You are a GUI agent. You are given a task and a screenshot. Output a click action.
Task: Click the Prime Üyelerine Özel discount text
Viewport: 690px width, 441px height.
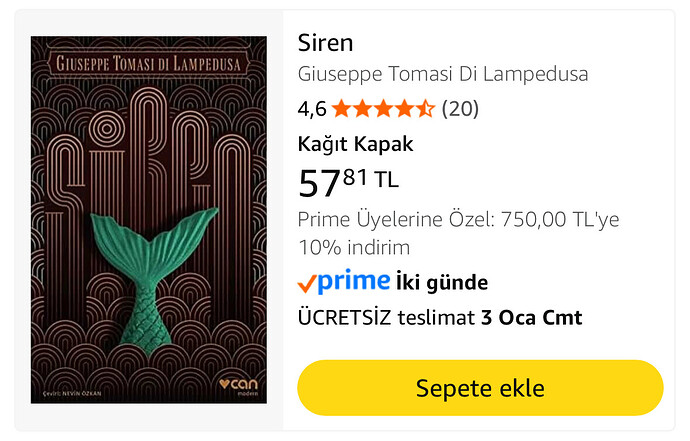click(459, 219)
